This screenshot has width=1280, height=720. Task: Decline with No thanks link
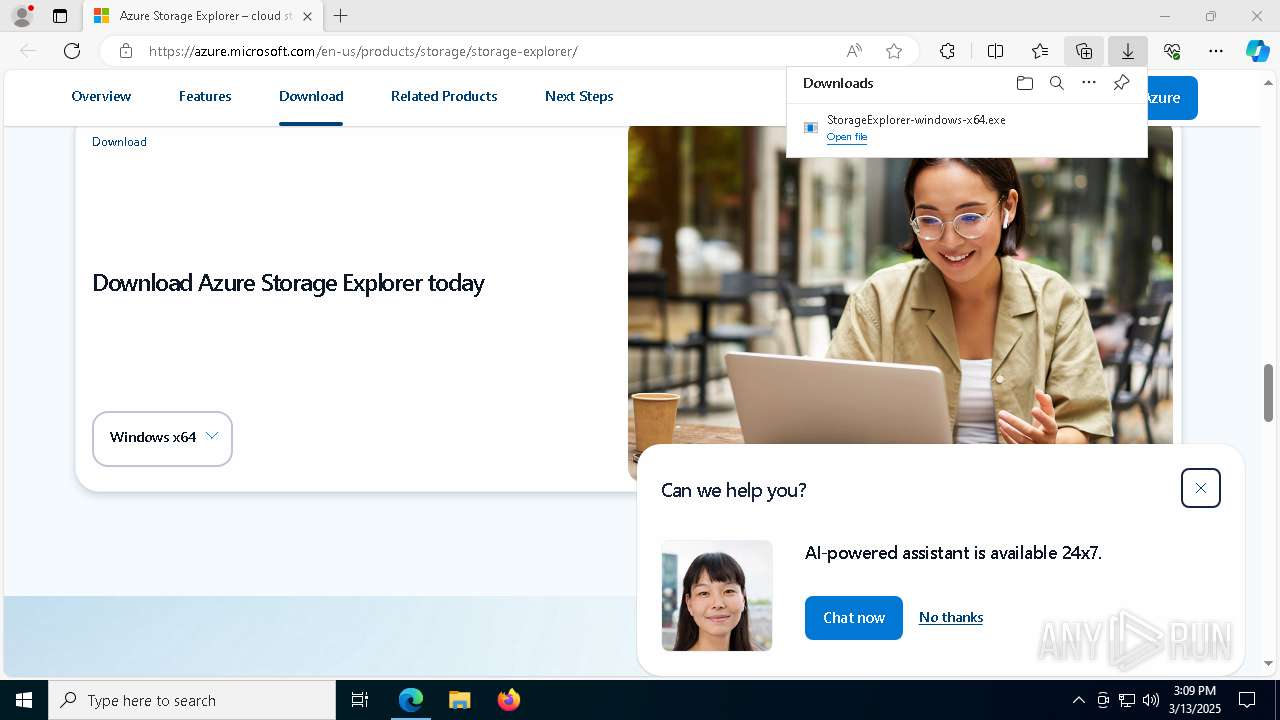tap(951, 617)
